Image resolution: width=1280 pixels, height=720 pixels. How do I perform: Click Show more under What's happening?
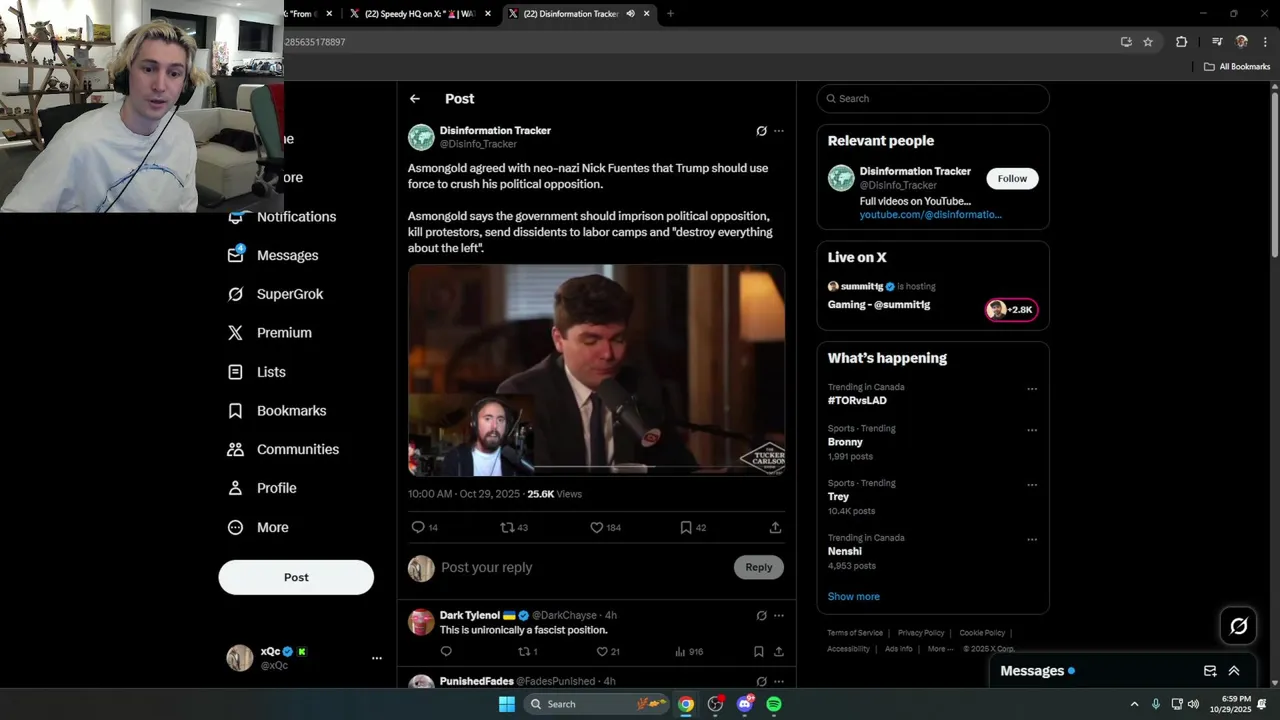pyautogui.click(x=853, y=597)
